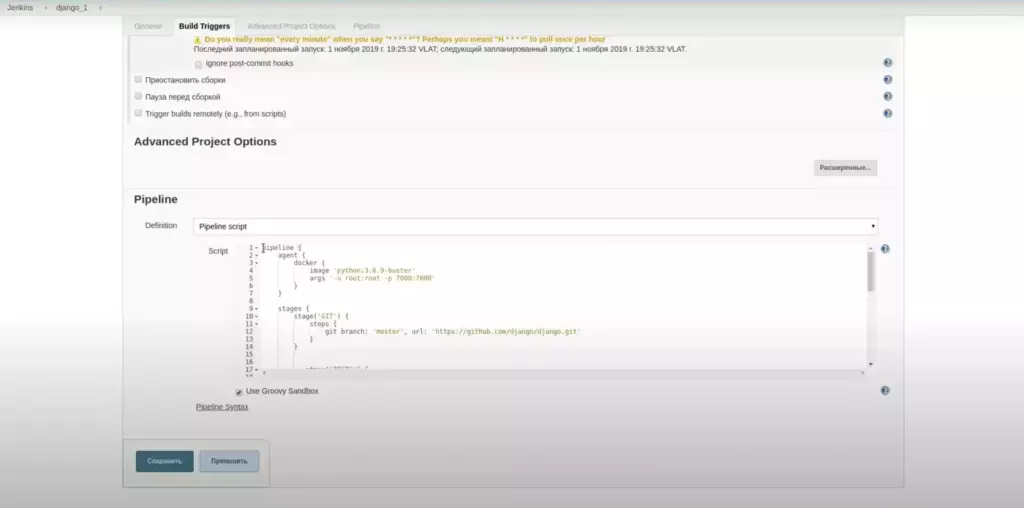Viewport: 1024px width, 508px height.
Task: Open the django_1 breadcrumb link
Action: 72,8
